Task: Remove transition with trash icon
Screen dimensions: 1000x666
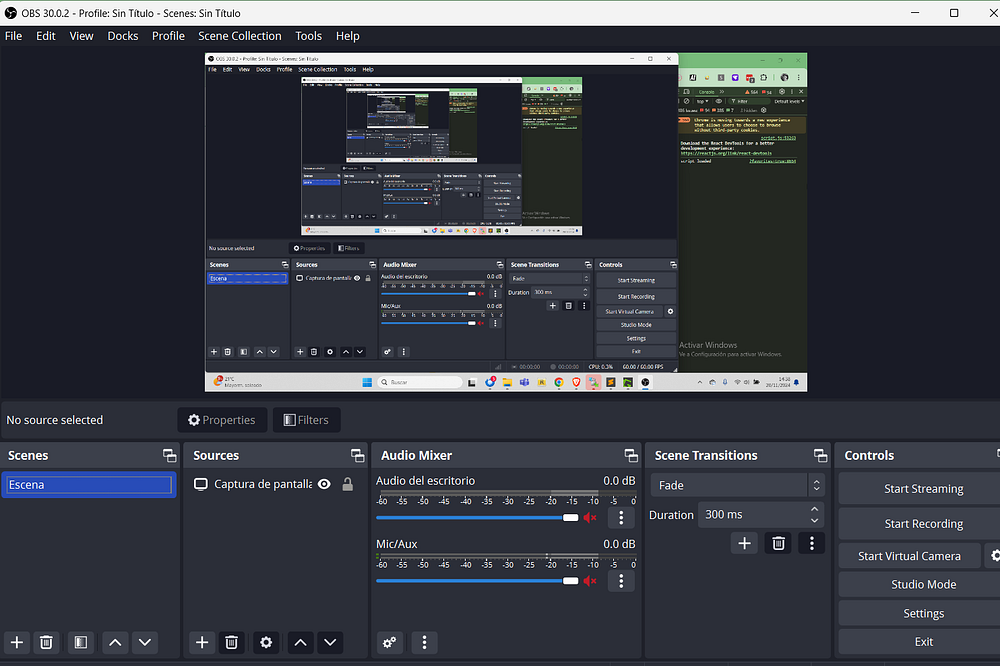Action: coord(778,544)
